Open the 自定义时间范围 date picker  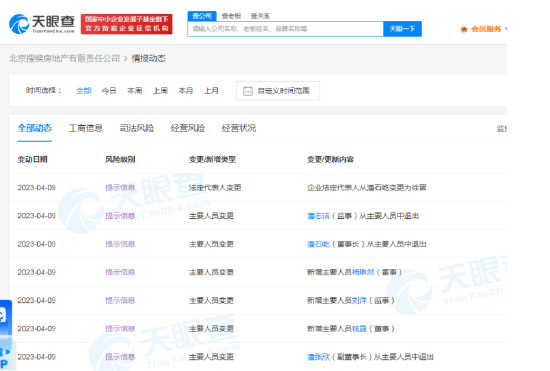click(x=278, y=91)
